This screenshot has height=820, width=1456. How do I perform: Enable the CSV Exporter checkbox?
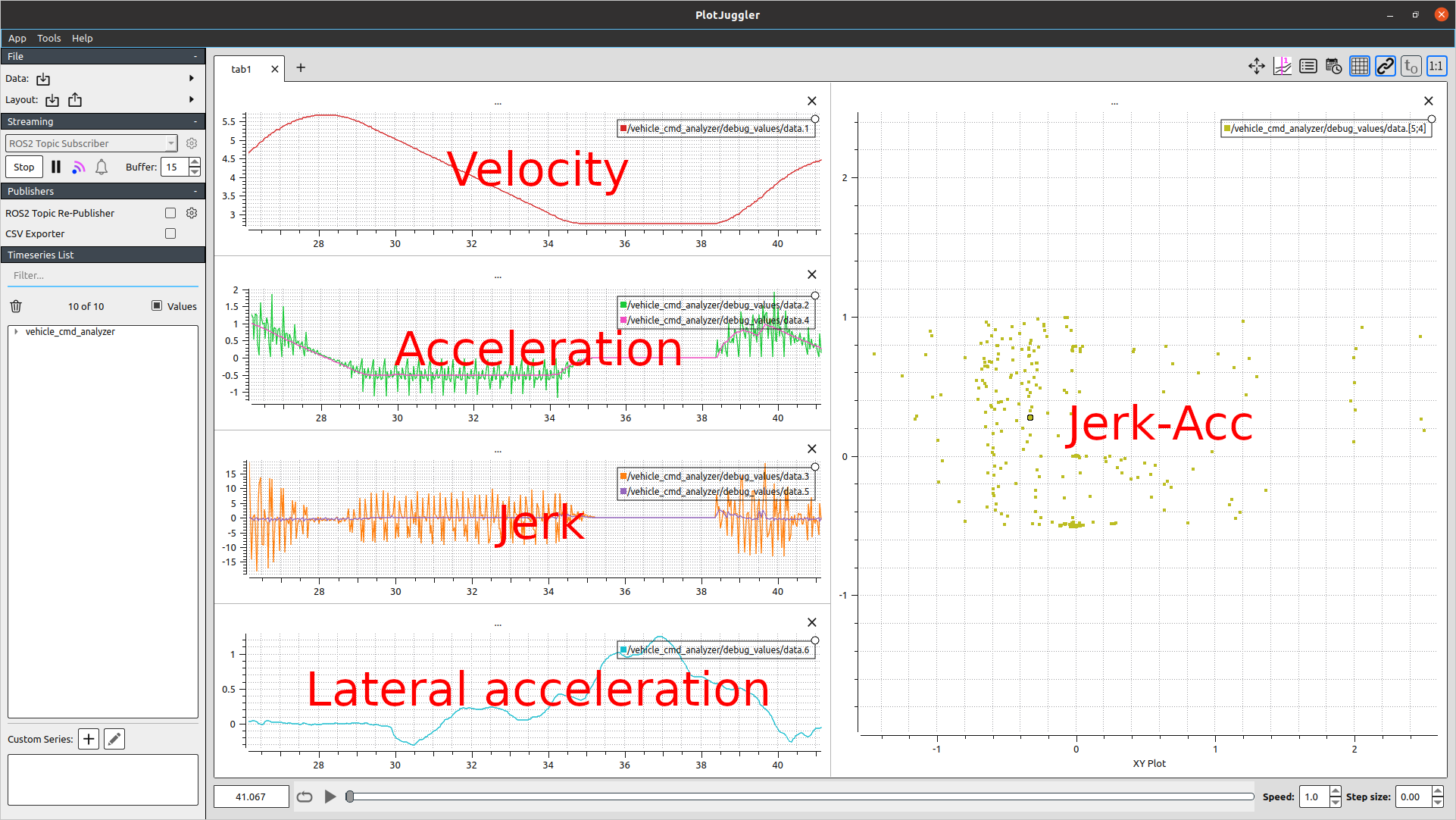tap(170, 233)
